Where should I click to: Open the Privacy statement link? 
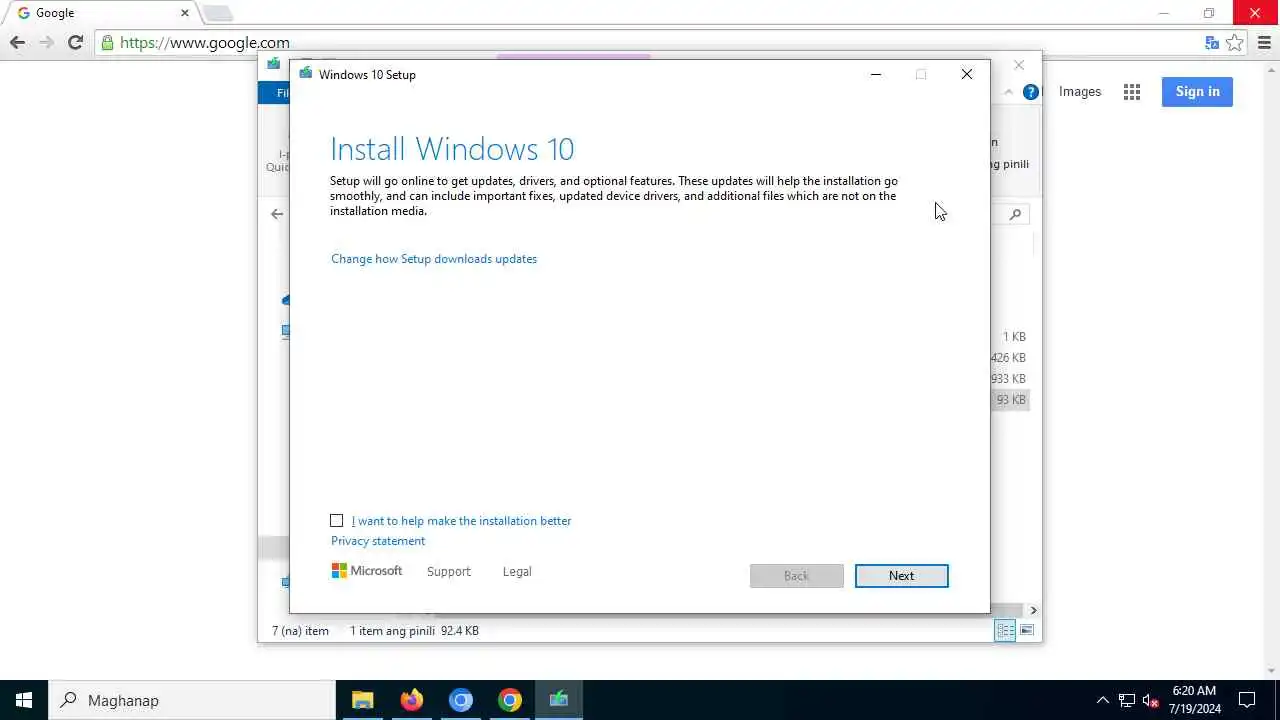click(378, 541)
